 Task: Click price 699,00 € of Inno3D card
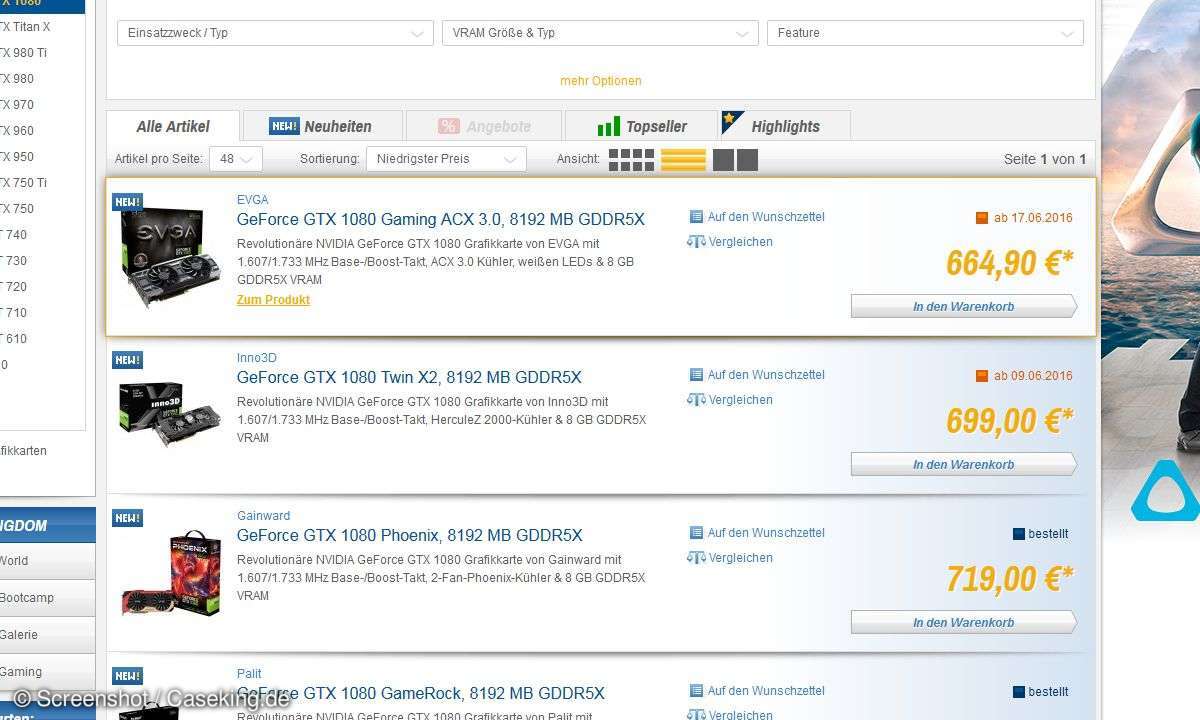(1009, 421)
